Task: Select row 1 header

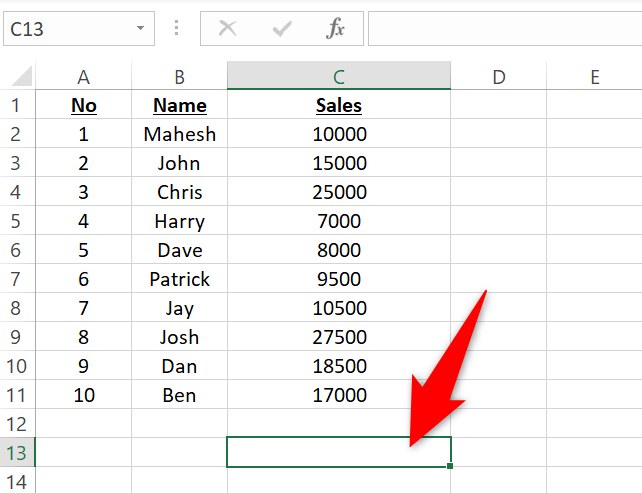Action: click(17, 105)
